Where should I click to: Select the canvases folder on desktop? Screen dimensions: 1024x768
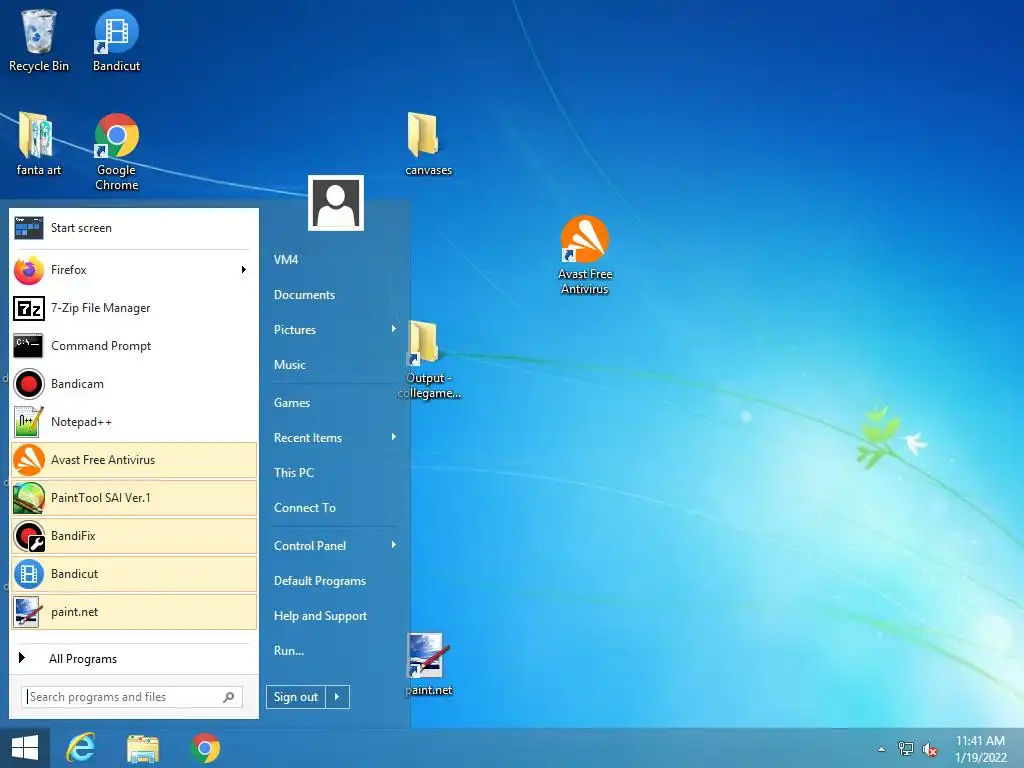coord(428,144)
